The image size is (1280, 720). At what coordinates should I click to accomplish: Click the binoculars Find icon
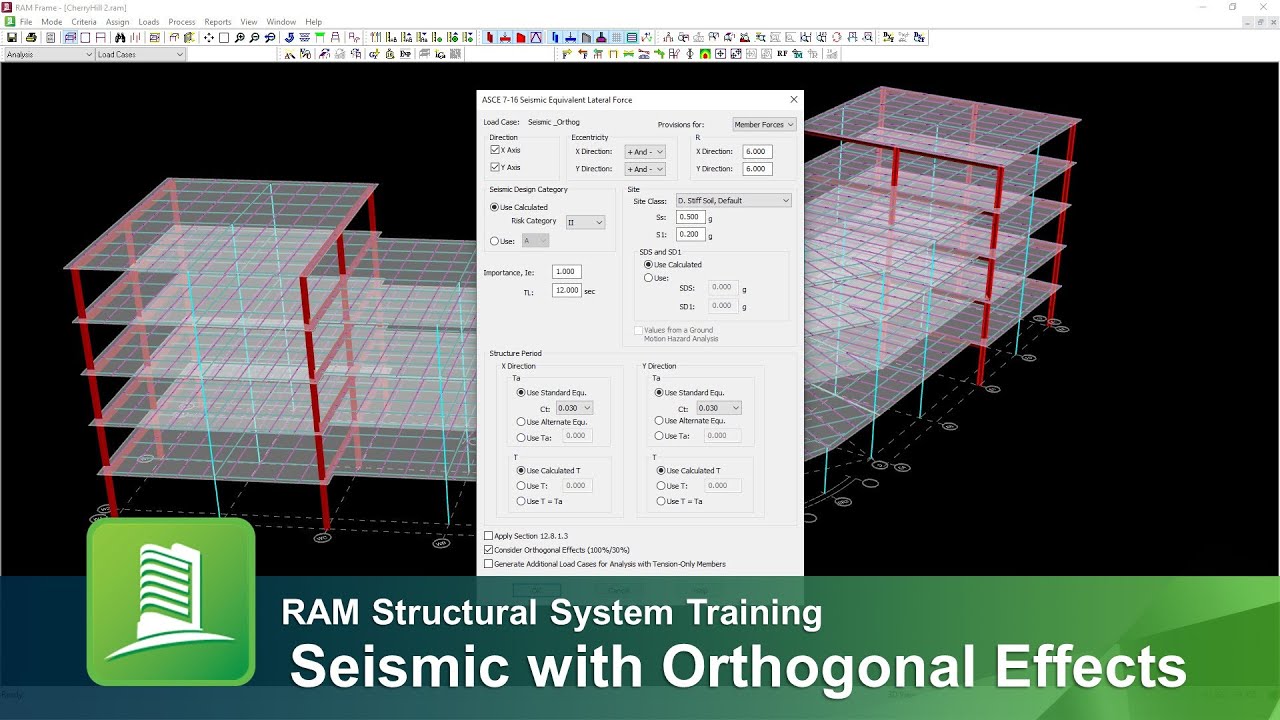[119, 38]
